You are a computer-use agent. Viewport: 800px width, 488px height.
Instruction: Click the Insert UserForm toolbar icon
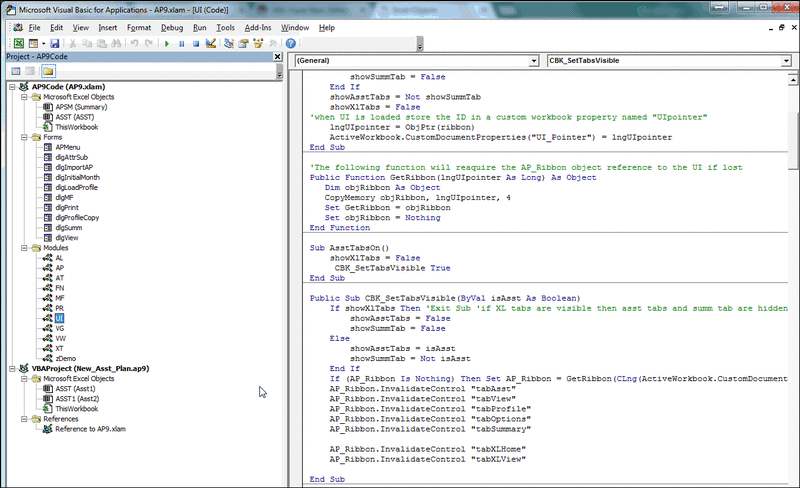click(x=33, y=43)
